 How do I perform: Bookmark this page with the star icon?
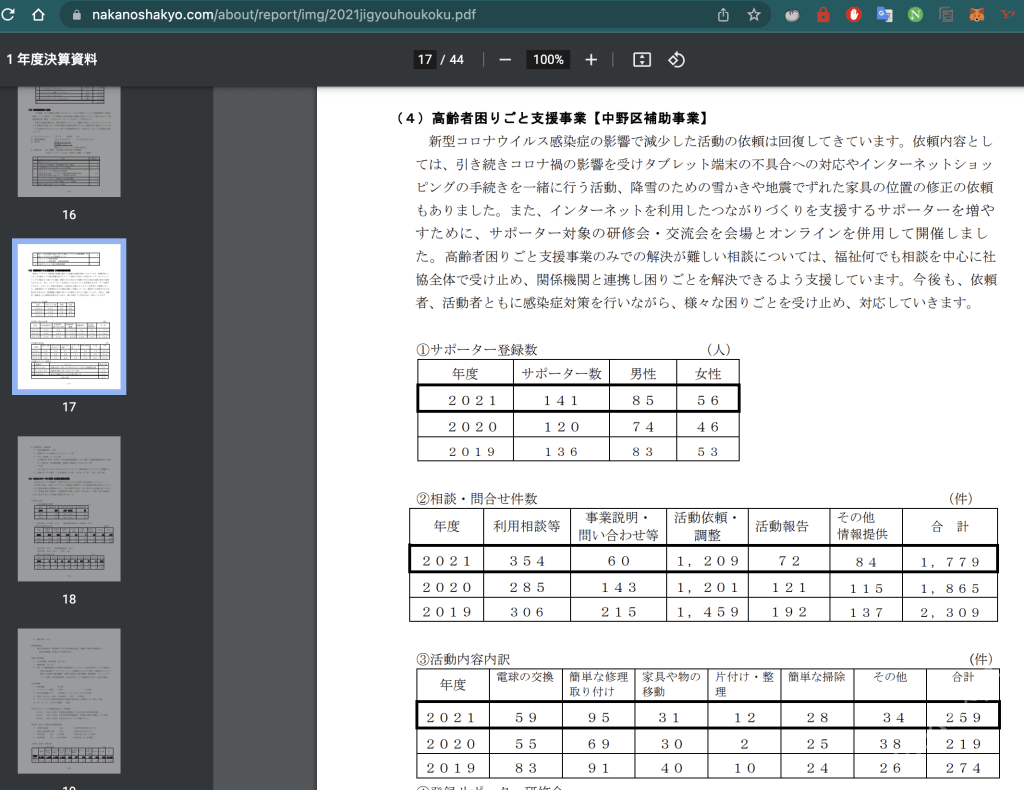pyautogui.click(x=754, y=15)
